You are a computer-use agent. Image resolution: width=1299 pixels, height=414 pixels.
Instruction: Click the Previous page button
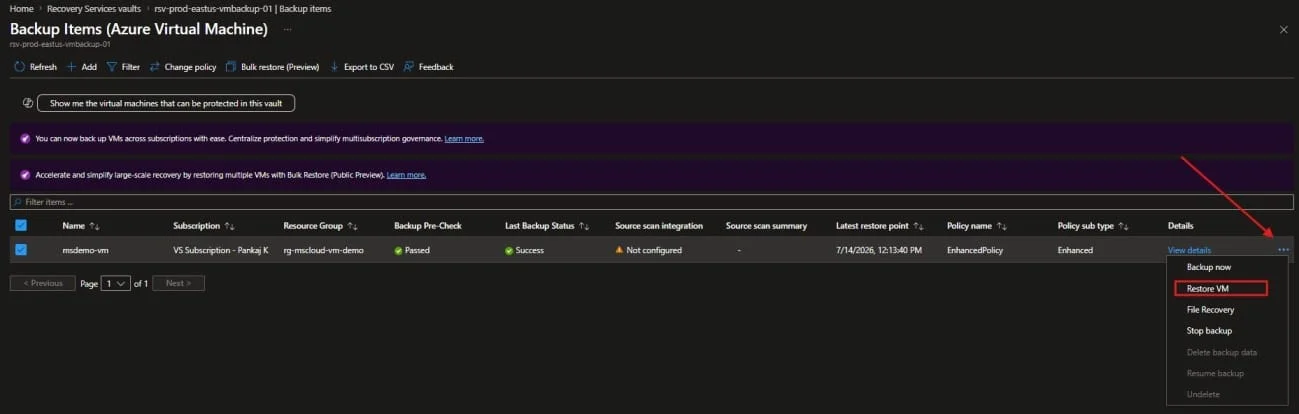pos(42,284)
